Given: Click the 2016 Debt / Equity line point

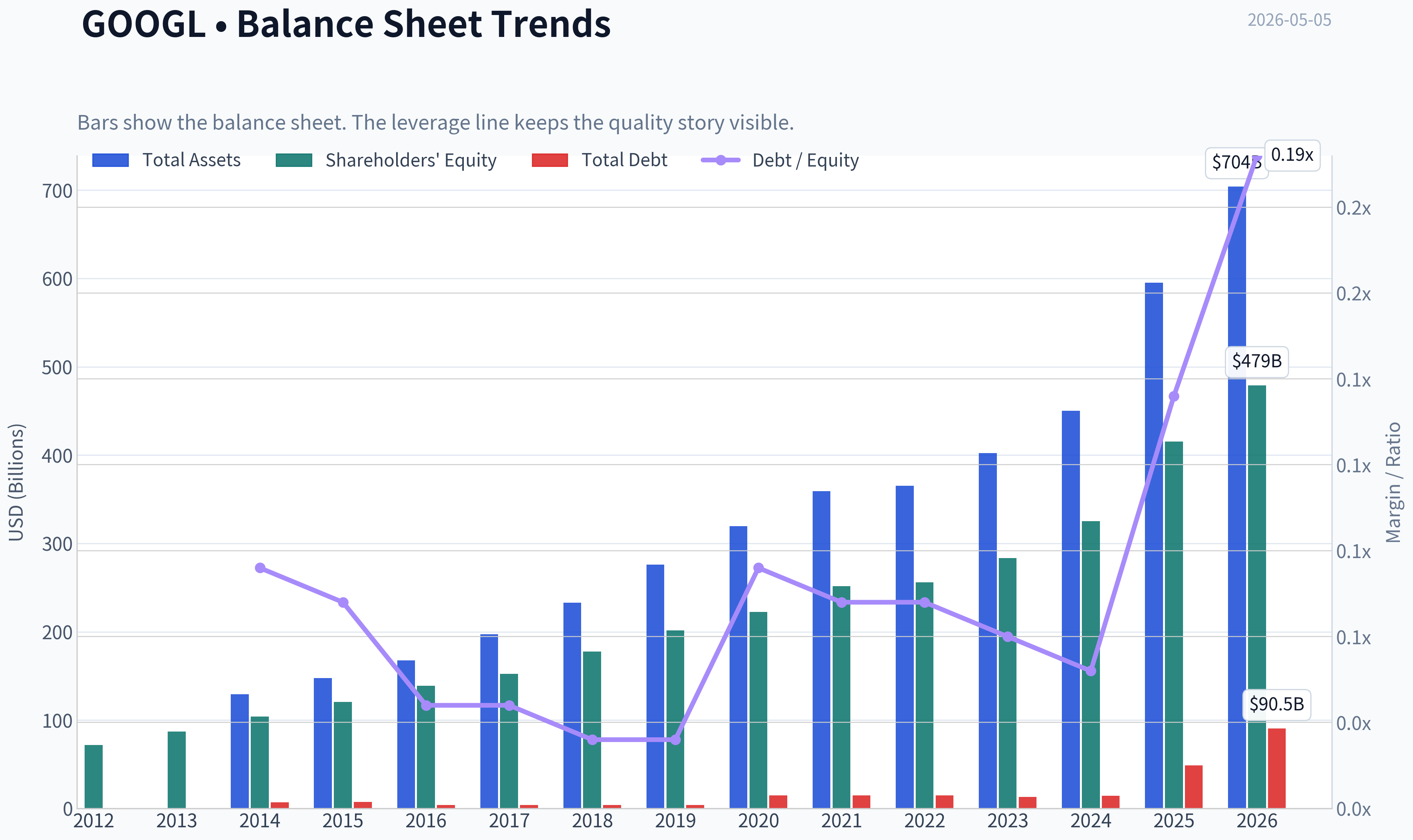Looking at the screenshot, I should [426, 705].
